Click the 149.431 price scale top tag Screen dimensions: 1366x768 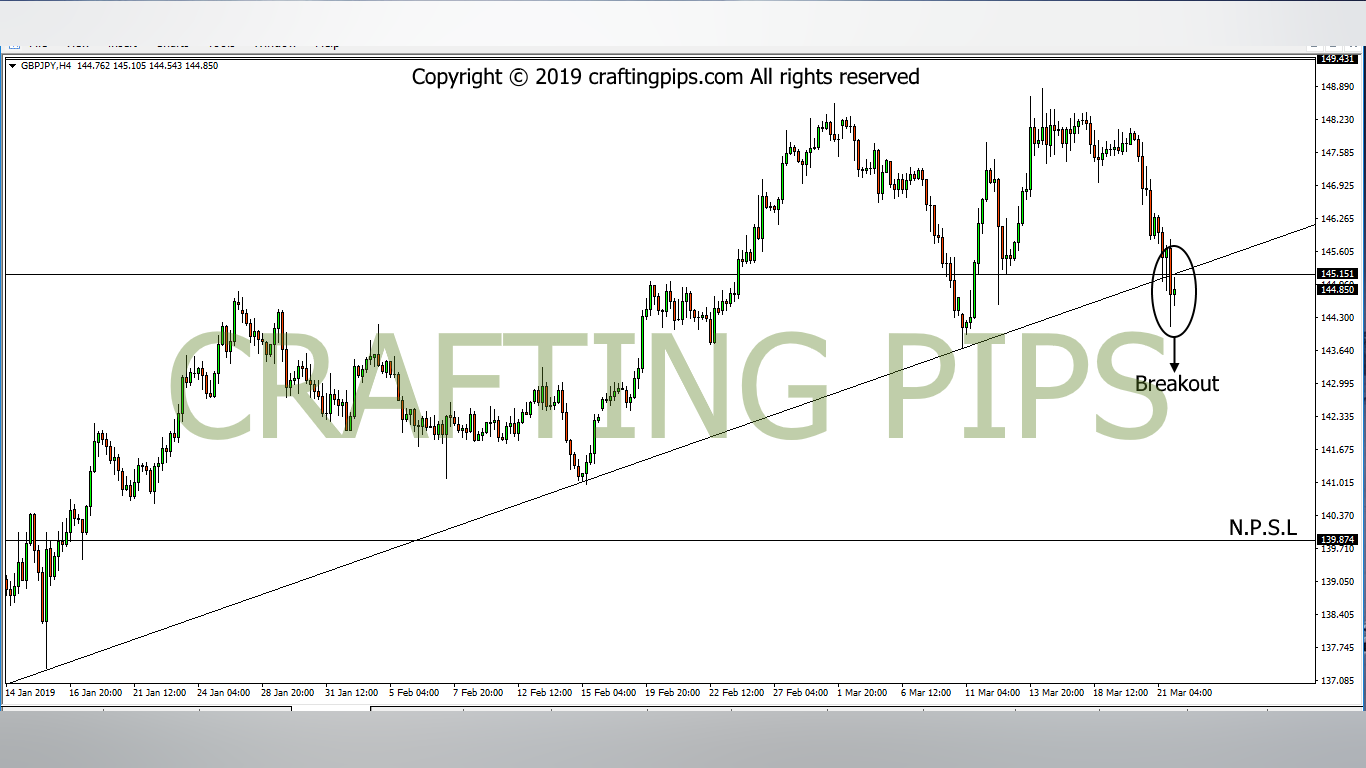tap(1338, 59)
